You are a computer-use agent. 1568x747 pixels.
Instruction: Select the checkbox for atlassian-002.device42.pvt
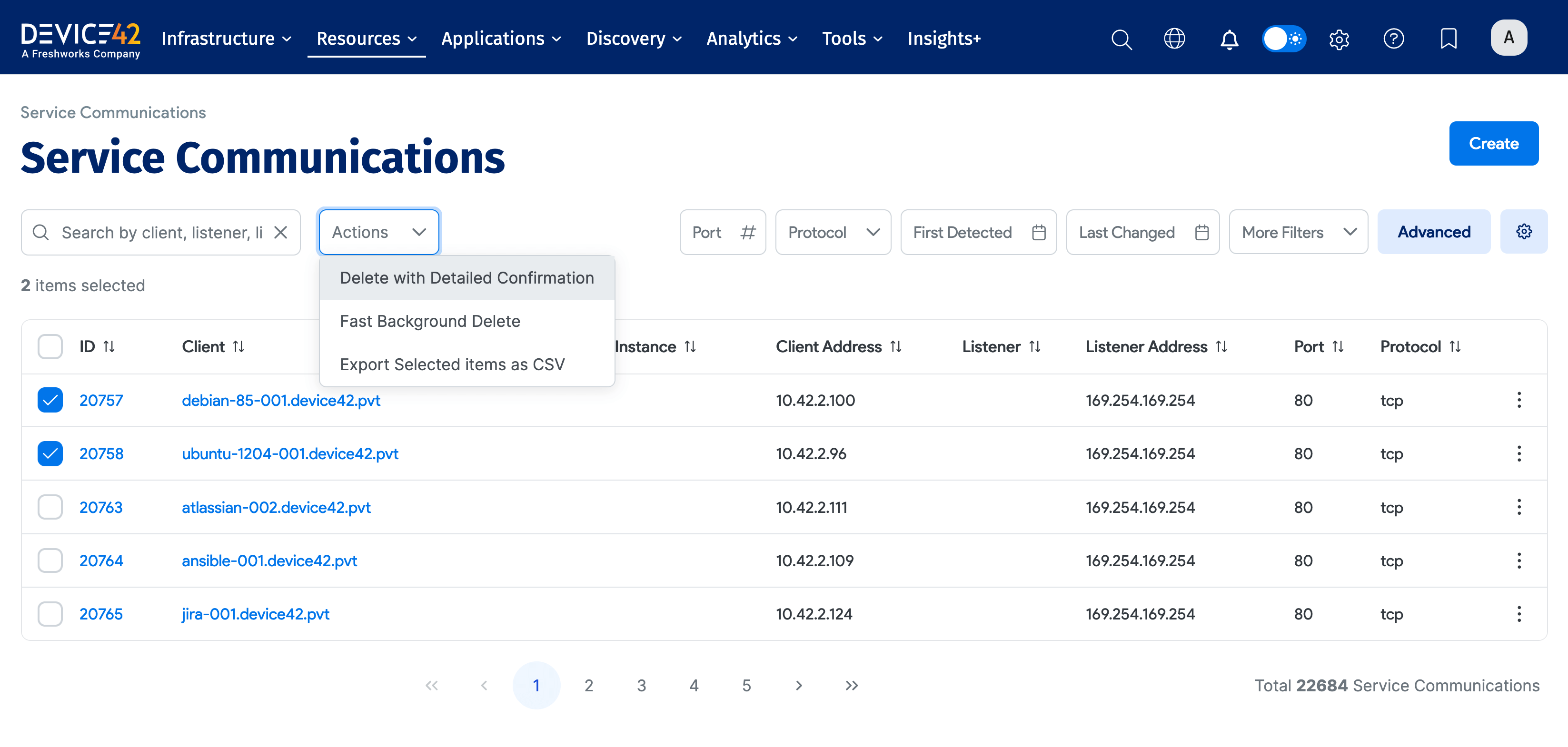click(50, 507)
